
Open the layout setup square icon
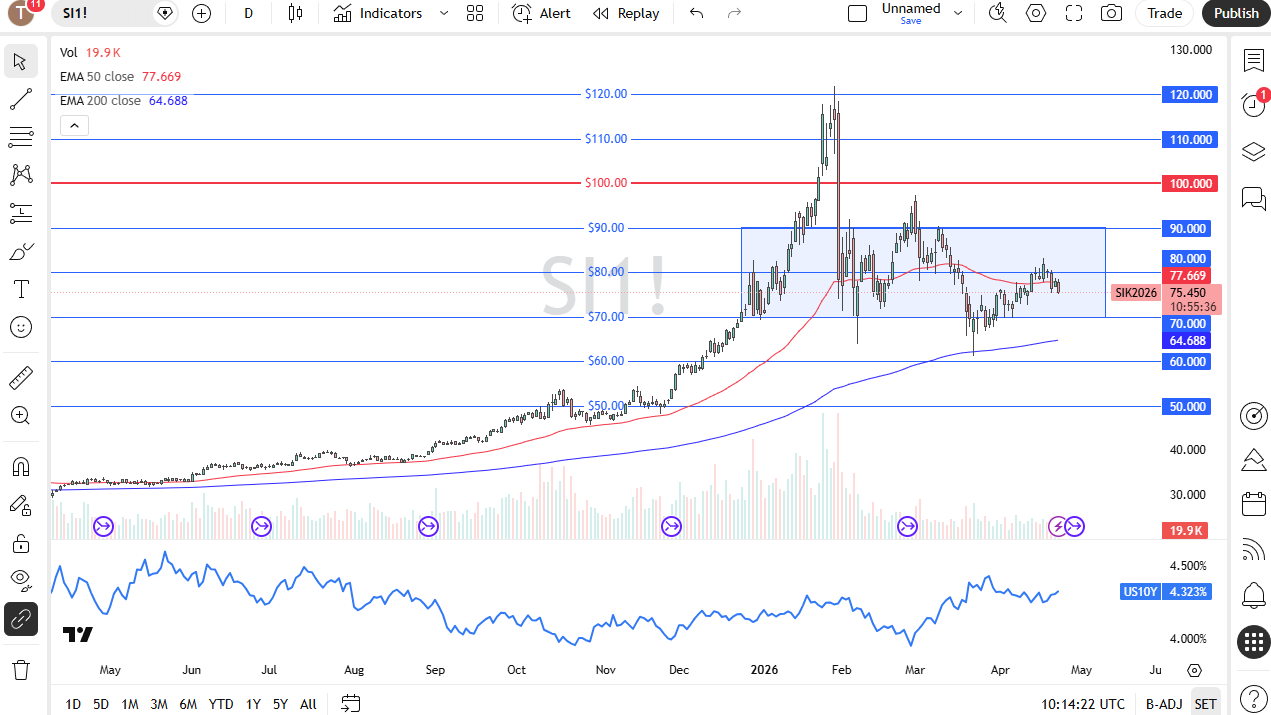[x=857, y=13]
